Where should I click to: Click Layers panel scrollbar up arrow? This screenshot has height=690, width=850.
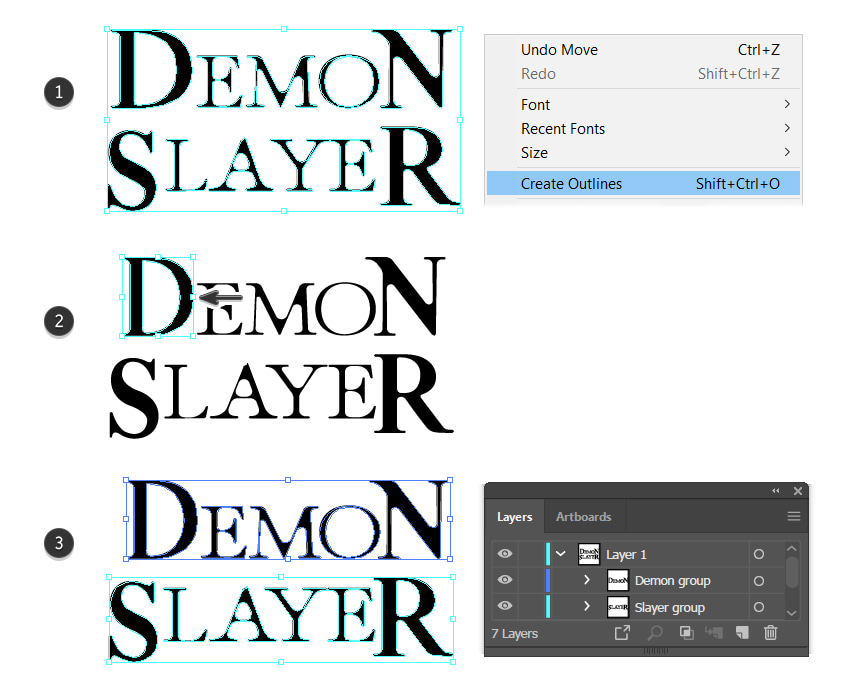pyautogui.click(x=791, y=549)
